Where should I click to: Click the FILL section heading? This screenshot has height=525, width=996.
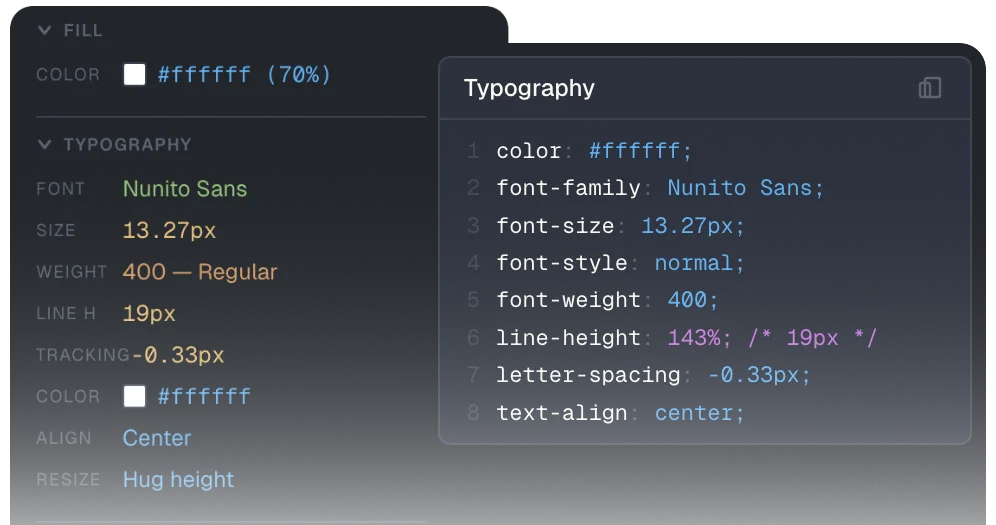coord(83,30)
